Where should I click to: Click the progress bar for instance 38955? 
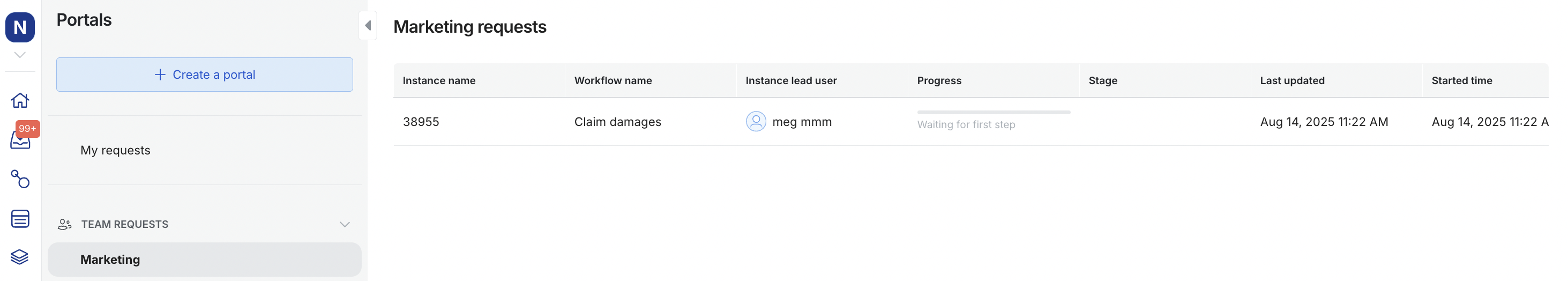click(x=993, y=113)
